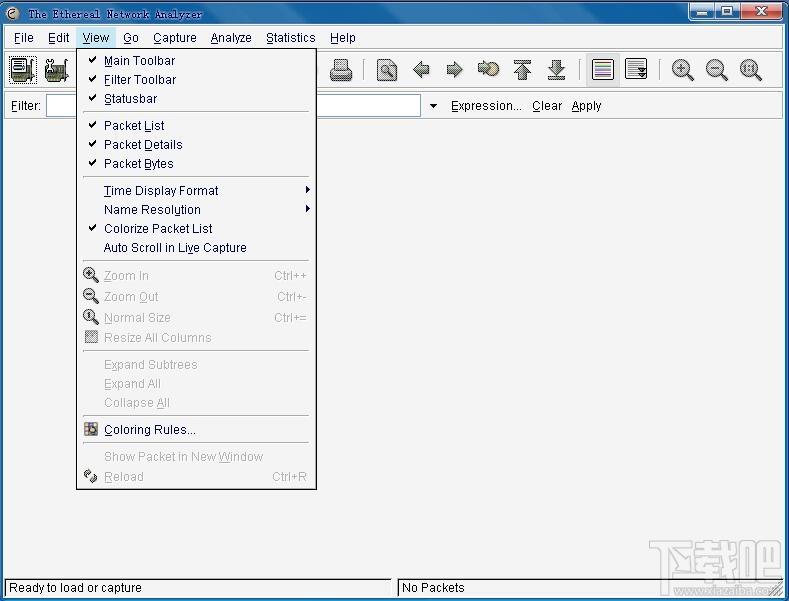Hide the Packet Bytes pane

[196, 164]
